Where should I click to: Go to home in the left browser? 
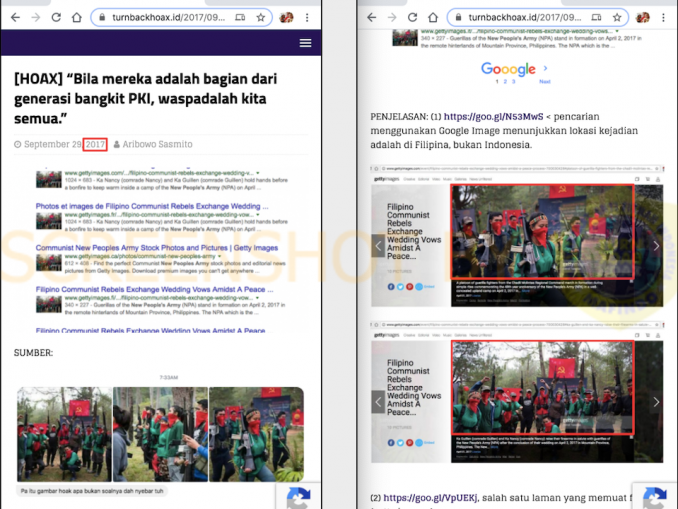77,17
